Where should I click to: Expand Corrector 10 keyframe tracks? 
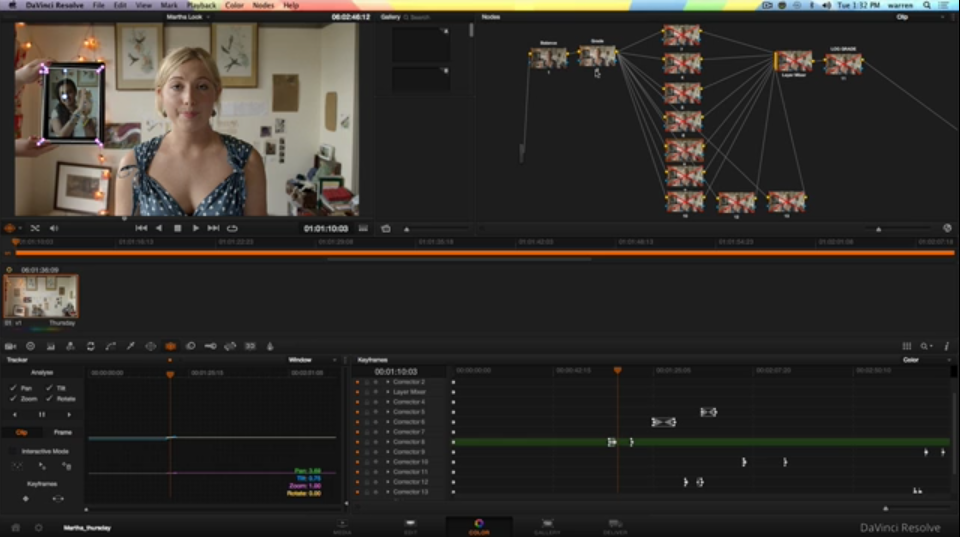388,462
